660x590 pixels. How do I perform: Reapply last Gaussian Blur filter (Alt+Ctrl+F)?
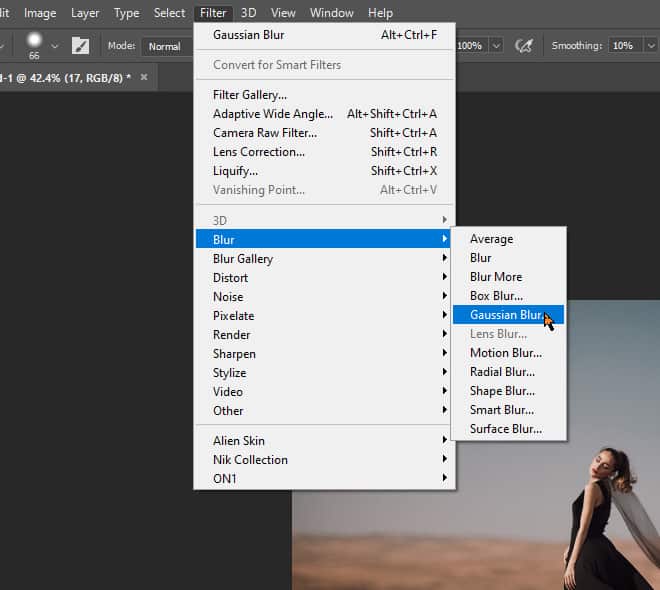click(325, 35)
